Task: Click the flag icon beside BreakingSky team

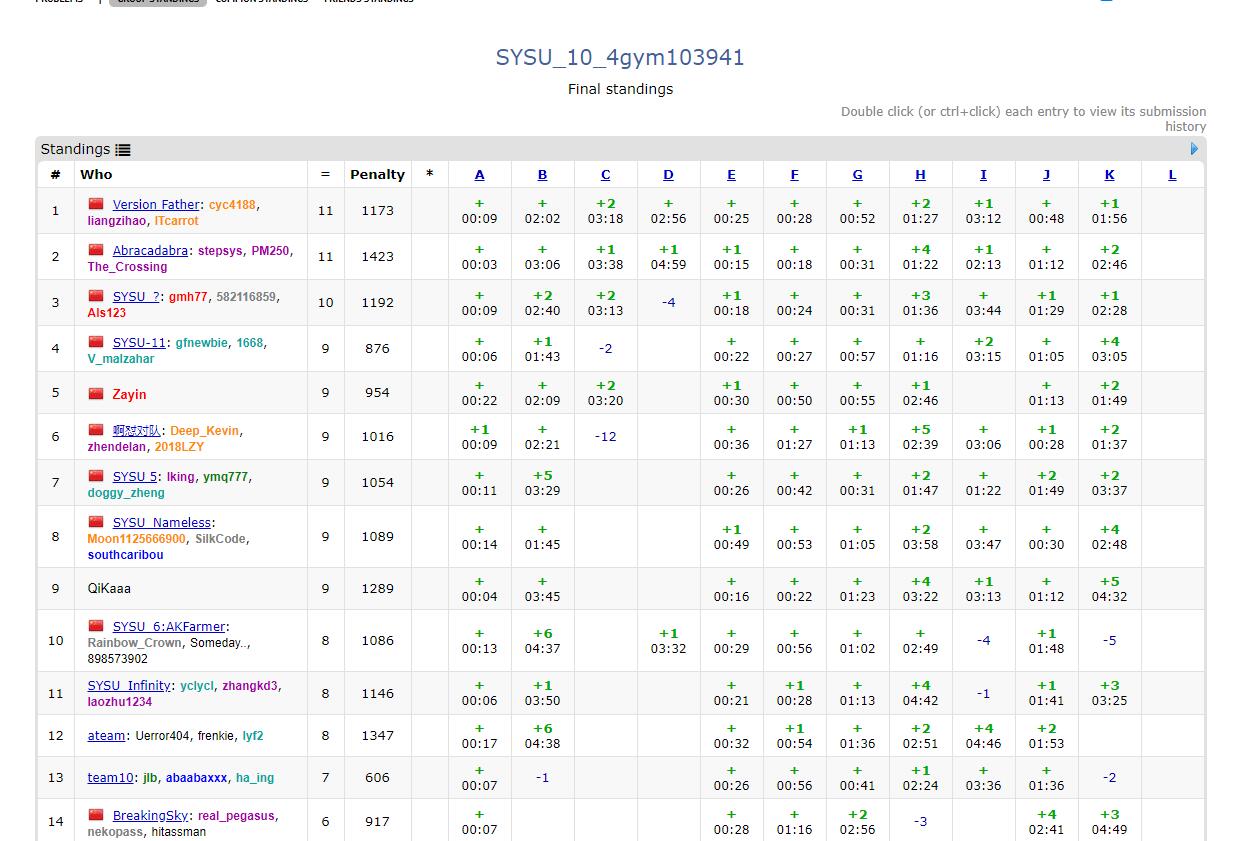Action: coord(96,815)
